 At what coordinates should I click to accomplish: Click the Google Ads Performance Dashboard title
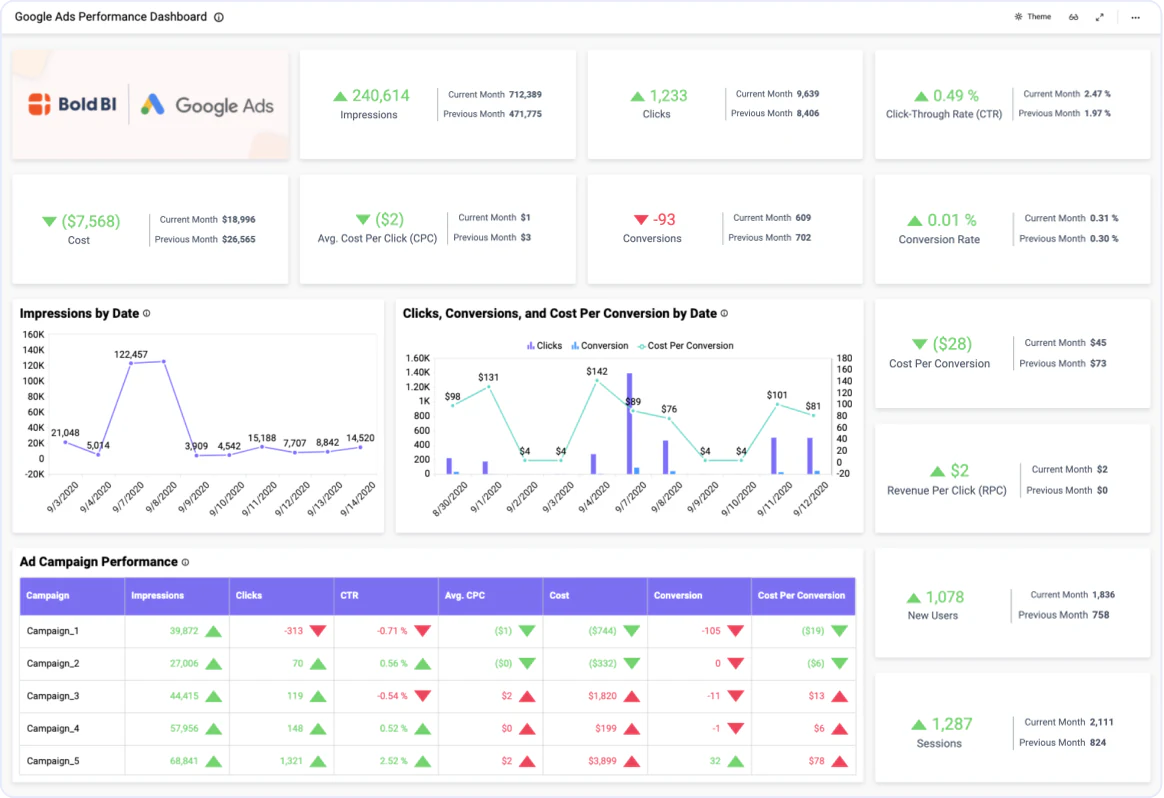pyautogui.click(x=111, y=17)
